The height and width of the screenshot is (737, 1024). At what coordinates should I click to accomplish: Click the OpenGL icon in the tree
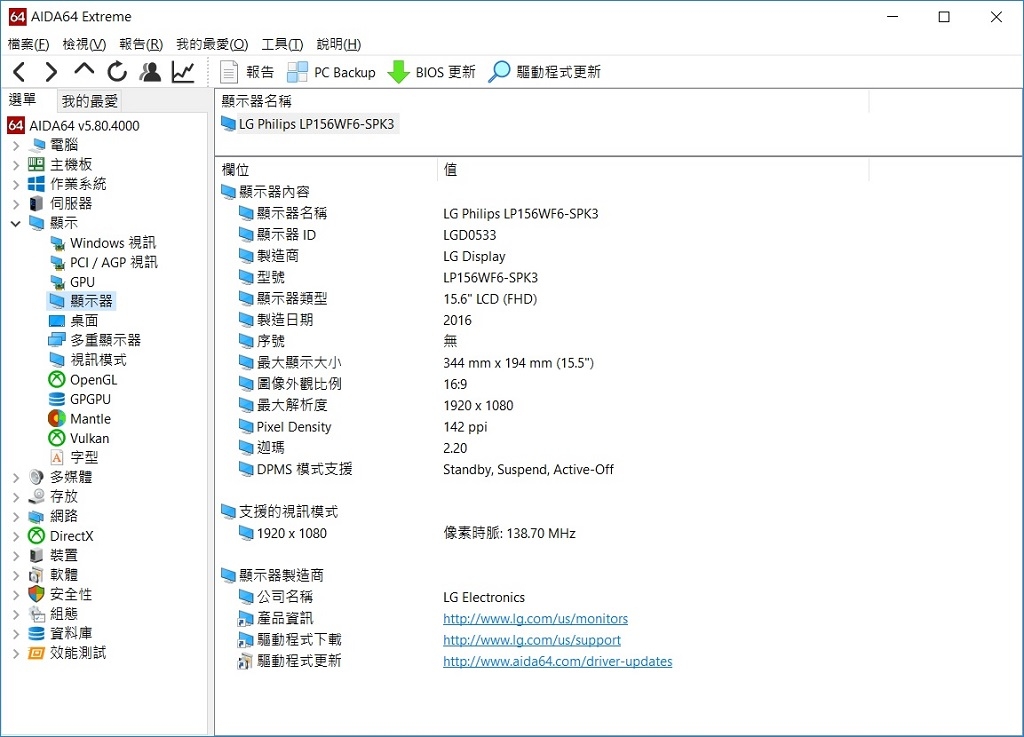(x=57, y=379)
